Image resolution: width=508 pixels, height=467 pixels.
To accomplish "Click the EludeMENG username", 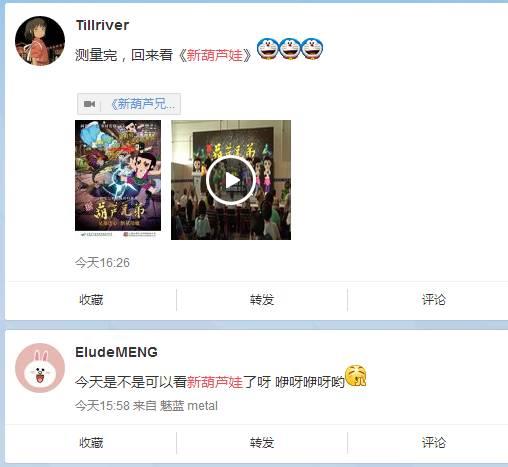I will 116,352.
